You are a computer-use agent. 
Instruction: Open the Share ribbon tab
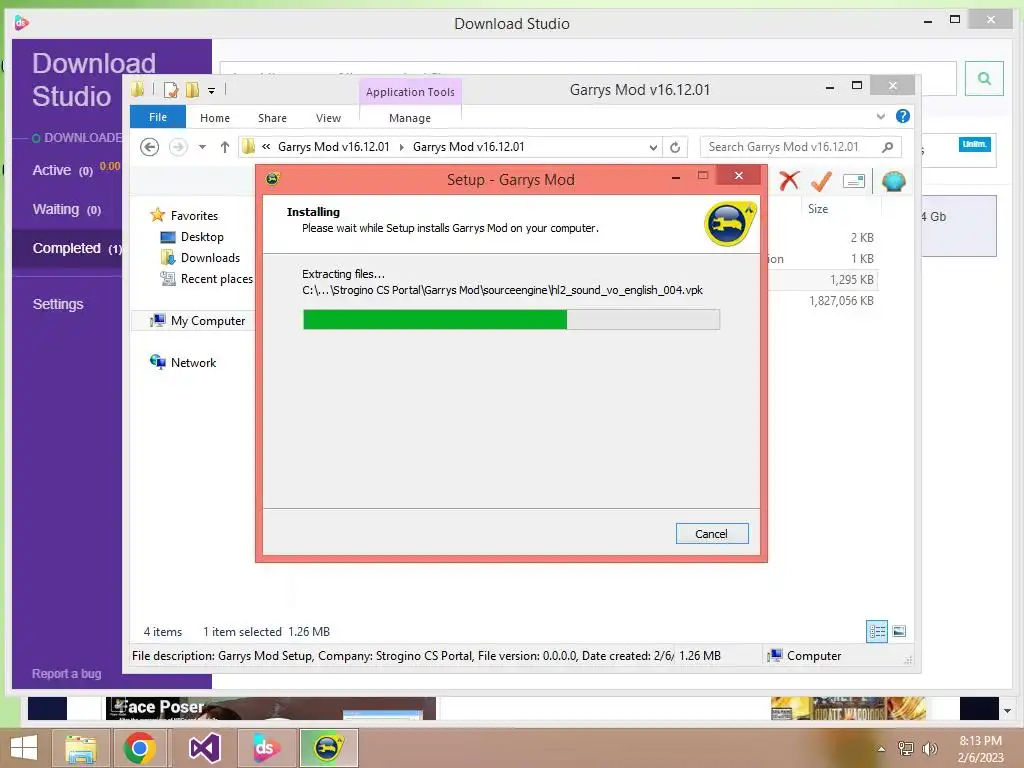pyautogui.click(x=272, y=118)
